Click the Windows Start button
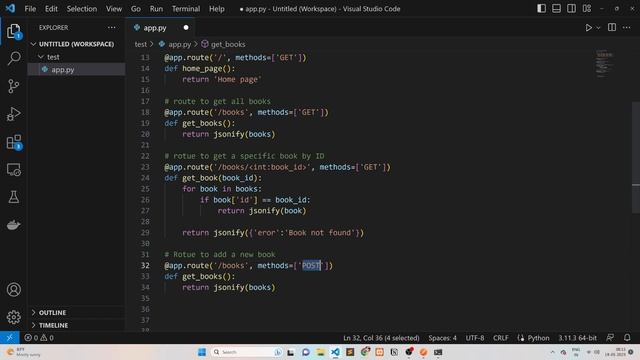This screenshot has width=640, height=360. pyautogui.click(x=202, y=352)
